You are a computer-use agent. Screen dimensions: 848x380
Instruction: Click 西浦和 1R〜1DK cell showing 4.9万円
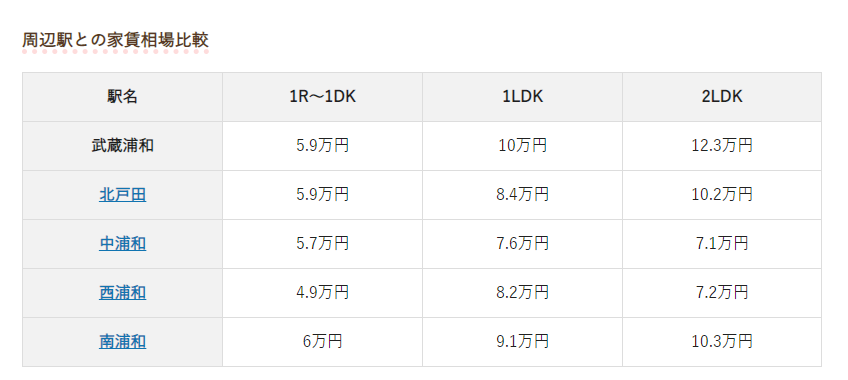(x=322, y=293)
